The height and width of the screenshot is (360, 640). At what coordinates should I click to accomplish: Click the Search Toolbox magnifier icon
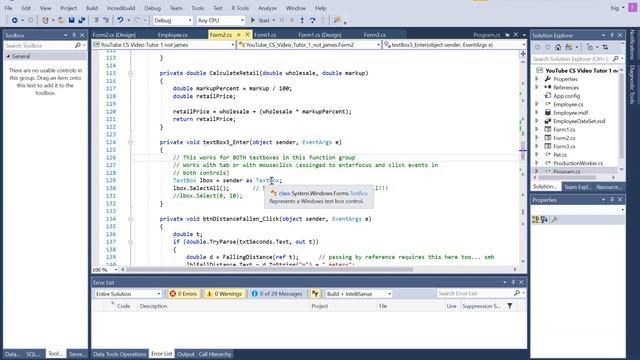pos(78,46)
